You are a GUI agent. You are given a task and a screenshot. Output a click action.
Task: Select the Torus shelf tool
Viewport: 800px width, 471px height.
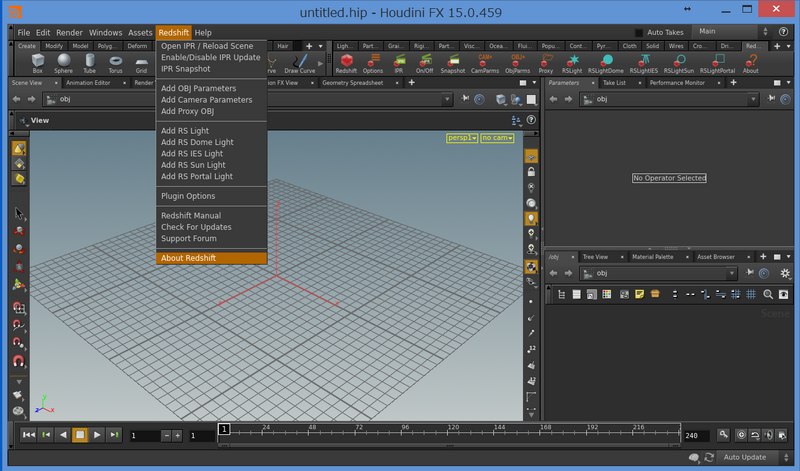click(x=115, y=63)
